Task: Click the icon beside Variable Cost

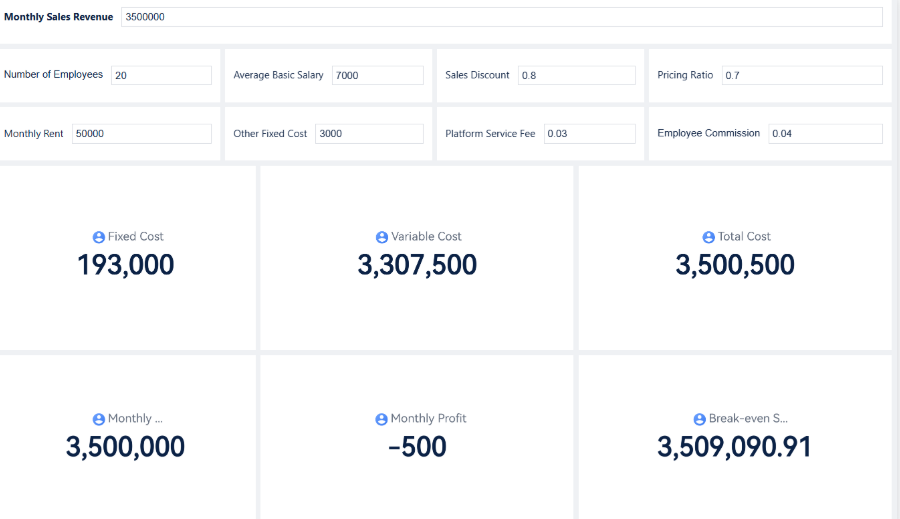Action: click(381, 237)
